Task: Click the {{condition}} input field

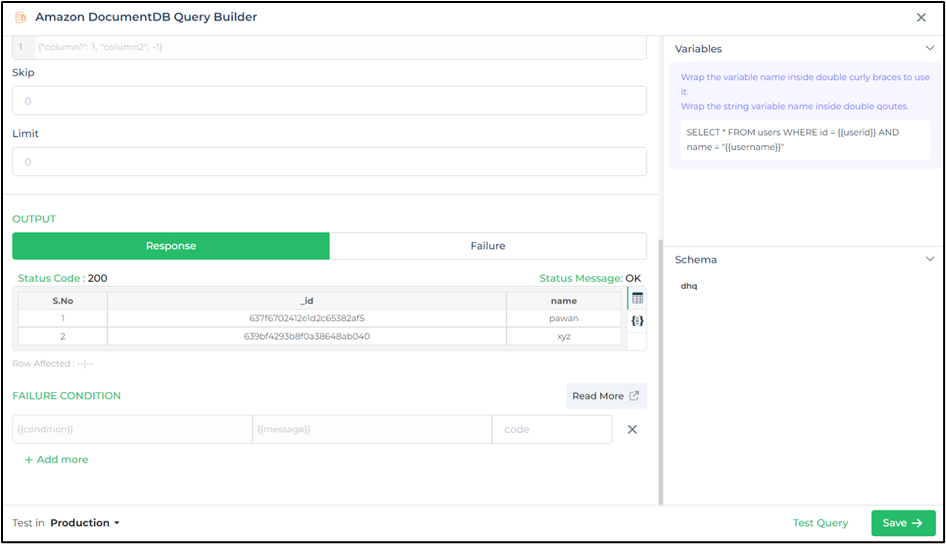Action: coord(132,429)
